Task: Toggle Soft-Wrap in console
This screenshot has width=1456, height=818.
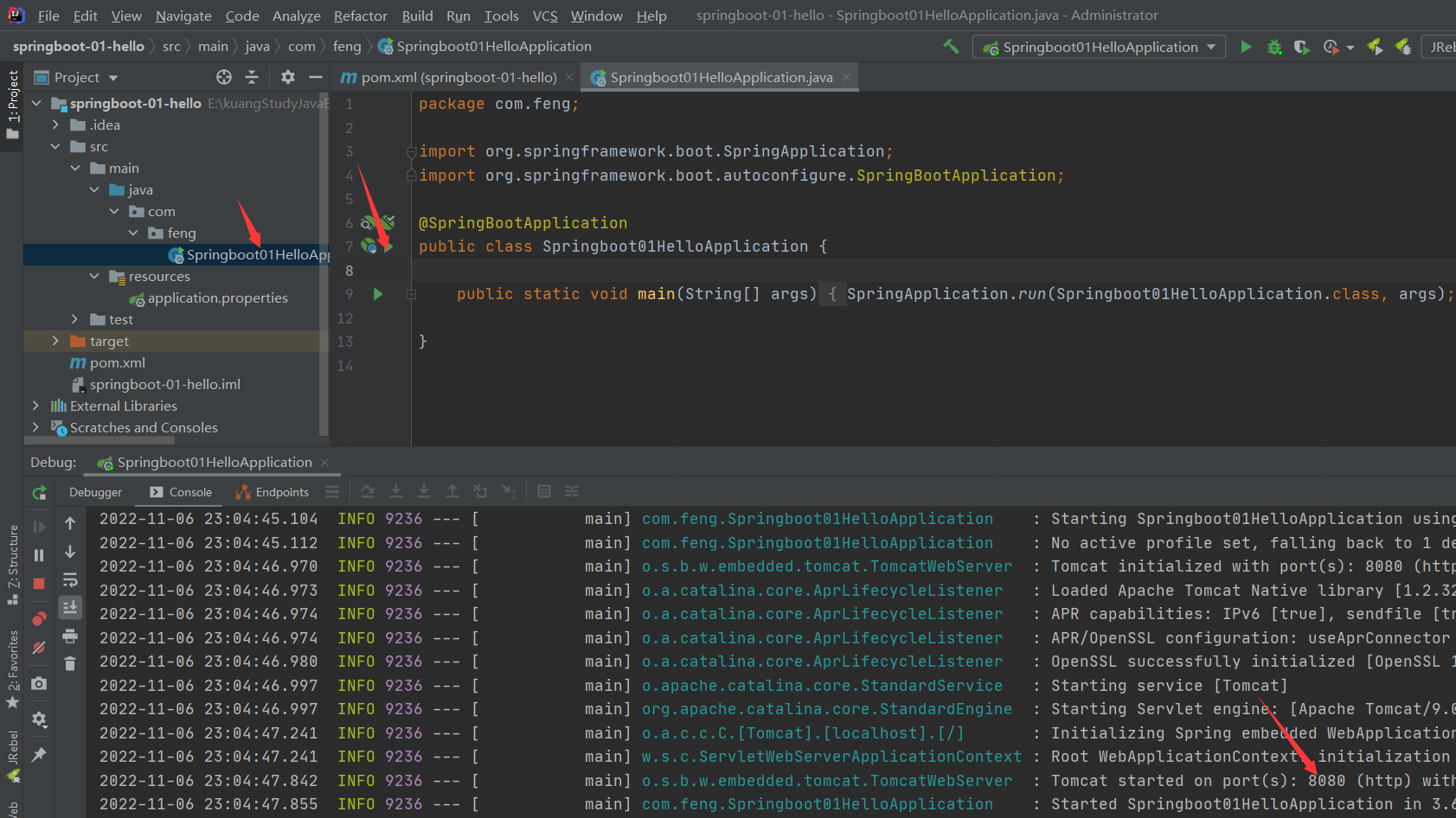Action: click(70, 579)
